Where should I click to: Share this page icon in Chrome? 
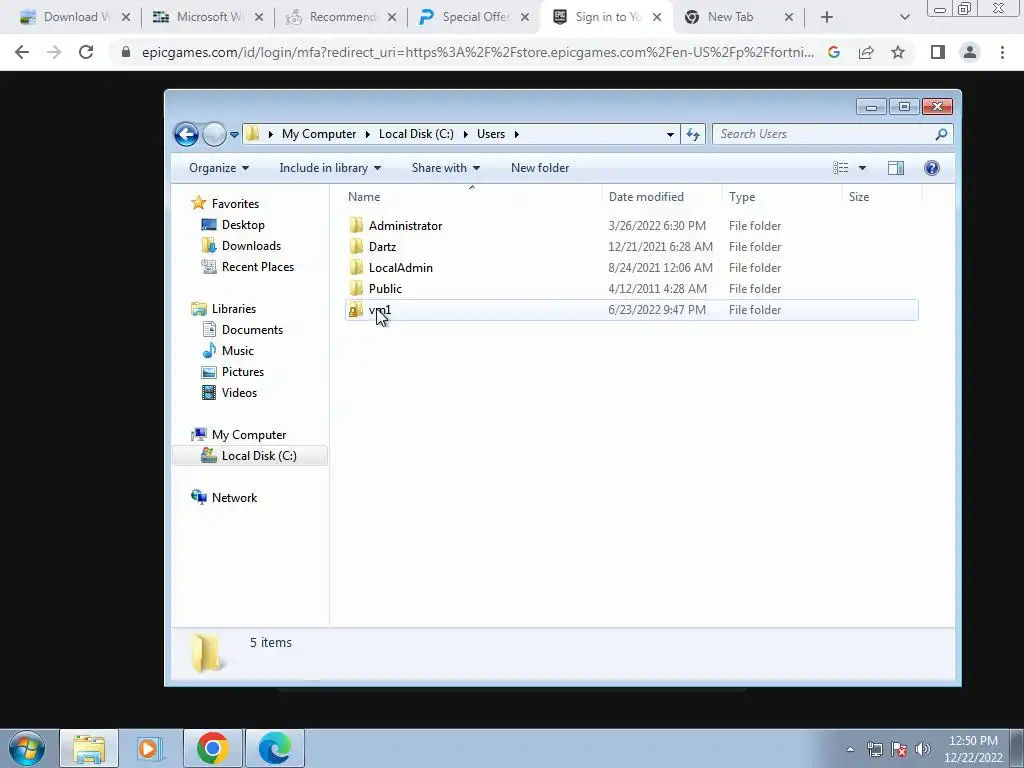click(866, 52)
